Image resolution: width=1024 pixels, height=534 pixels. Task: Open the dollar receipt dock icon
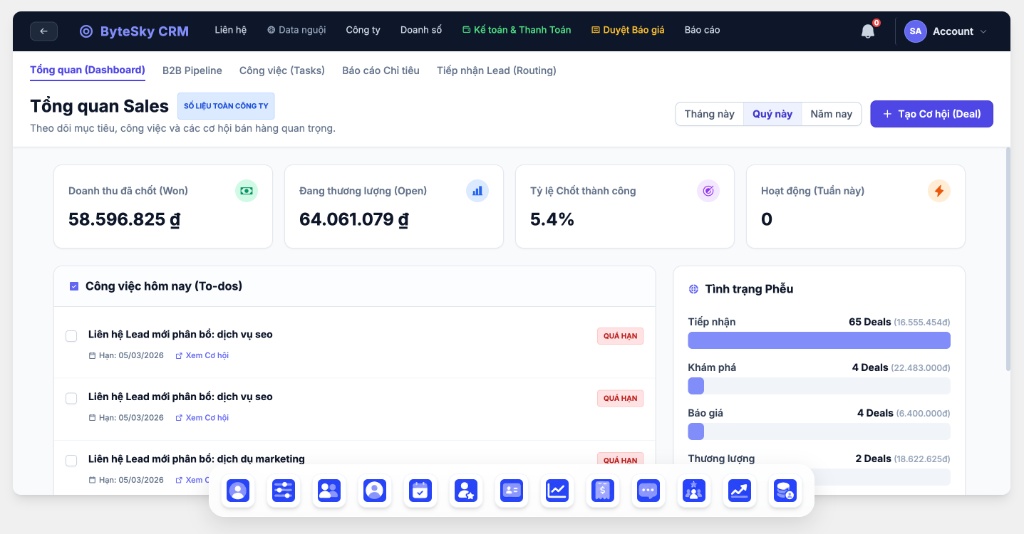(602, 491)
